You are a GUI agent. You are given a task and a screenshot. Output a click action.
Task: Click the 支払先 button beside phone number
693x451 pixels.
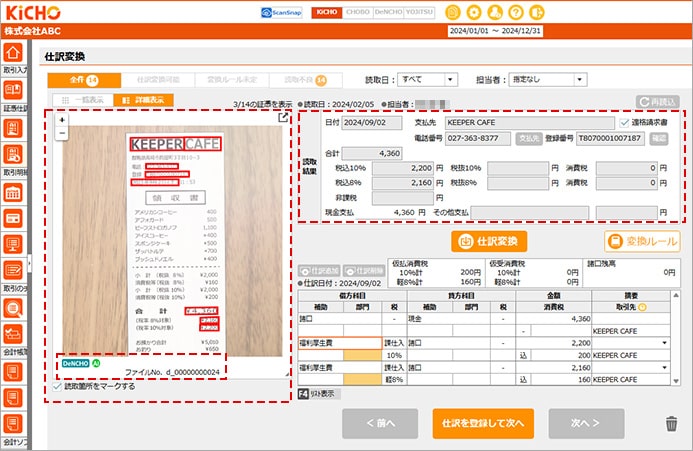(529, 138)
